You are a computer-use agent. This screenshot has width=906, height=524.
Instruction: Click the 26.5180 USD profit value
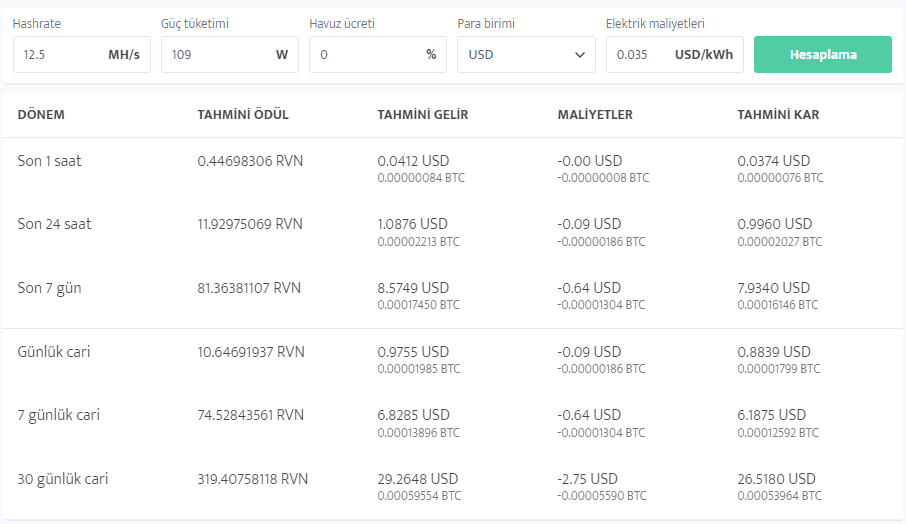point(777,478)
